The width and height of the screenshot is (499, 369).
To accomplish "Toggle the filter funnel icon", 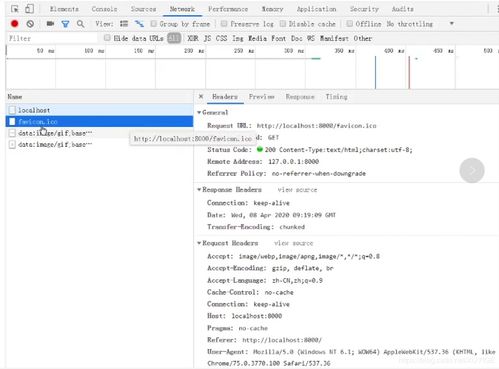I will [x=65, y=24].
